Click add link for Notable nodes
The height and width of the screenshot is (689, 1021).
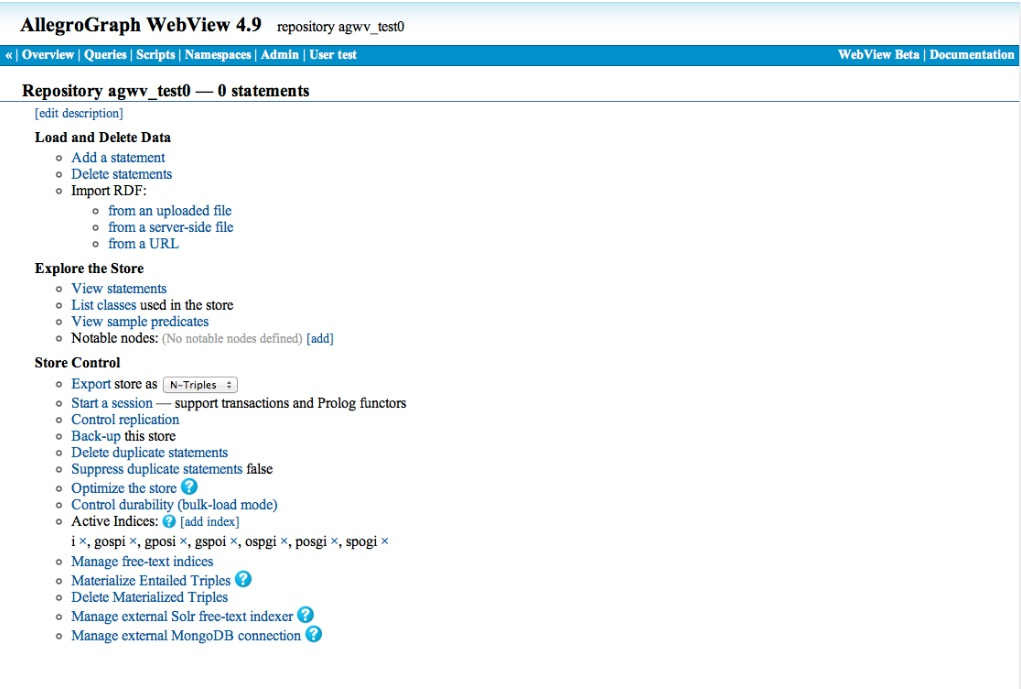320,339
